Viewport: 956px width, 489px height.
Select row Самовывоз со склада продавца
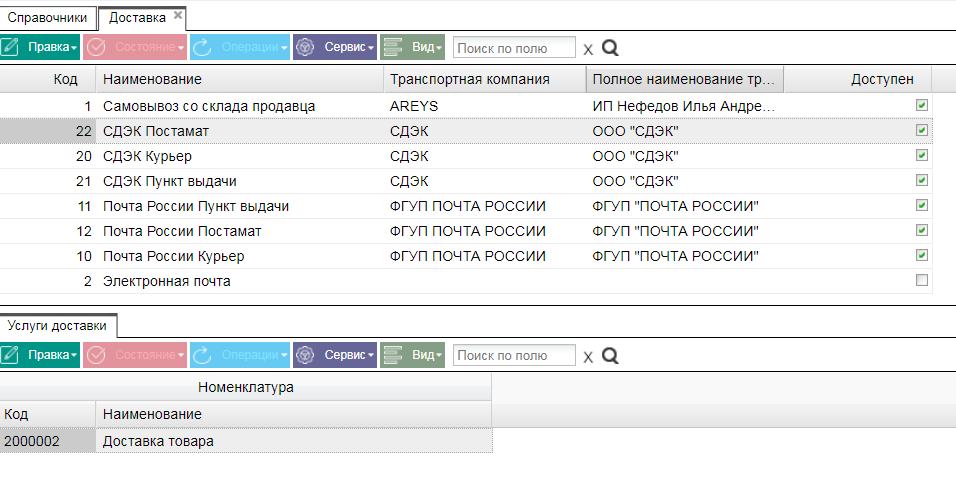coord(466,106)
